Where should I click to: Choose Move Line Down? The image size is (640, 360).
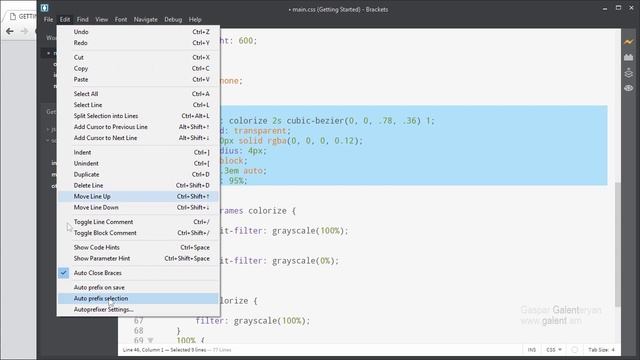pos(138,207)
